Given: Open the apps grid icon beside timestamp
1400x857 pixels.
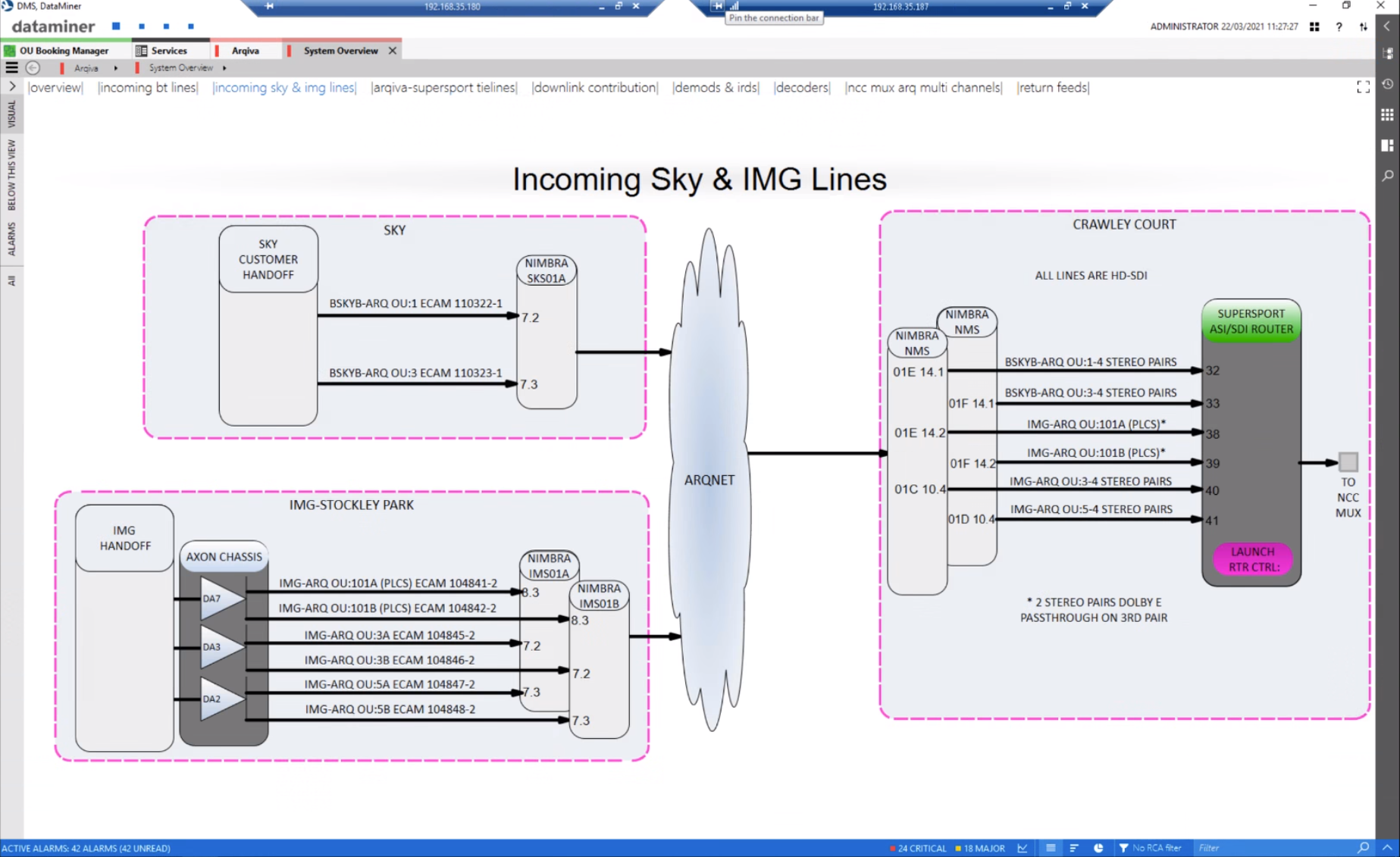Looking at the screenshot, I should tap(1314, 27).
